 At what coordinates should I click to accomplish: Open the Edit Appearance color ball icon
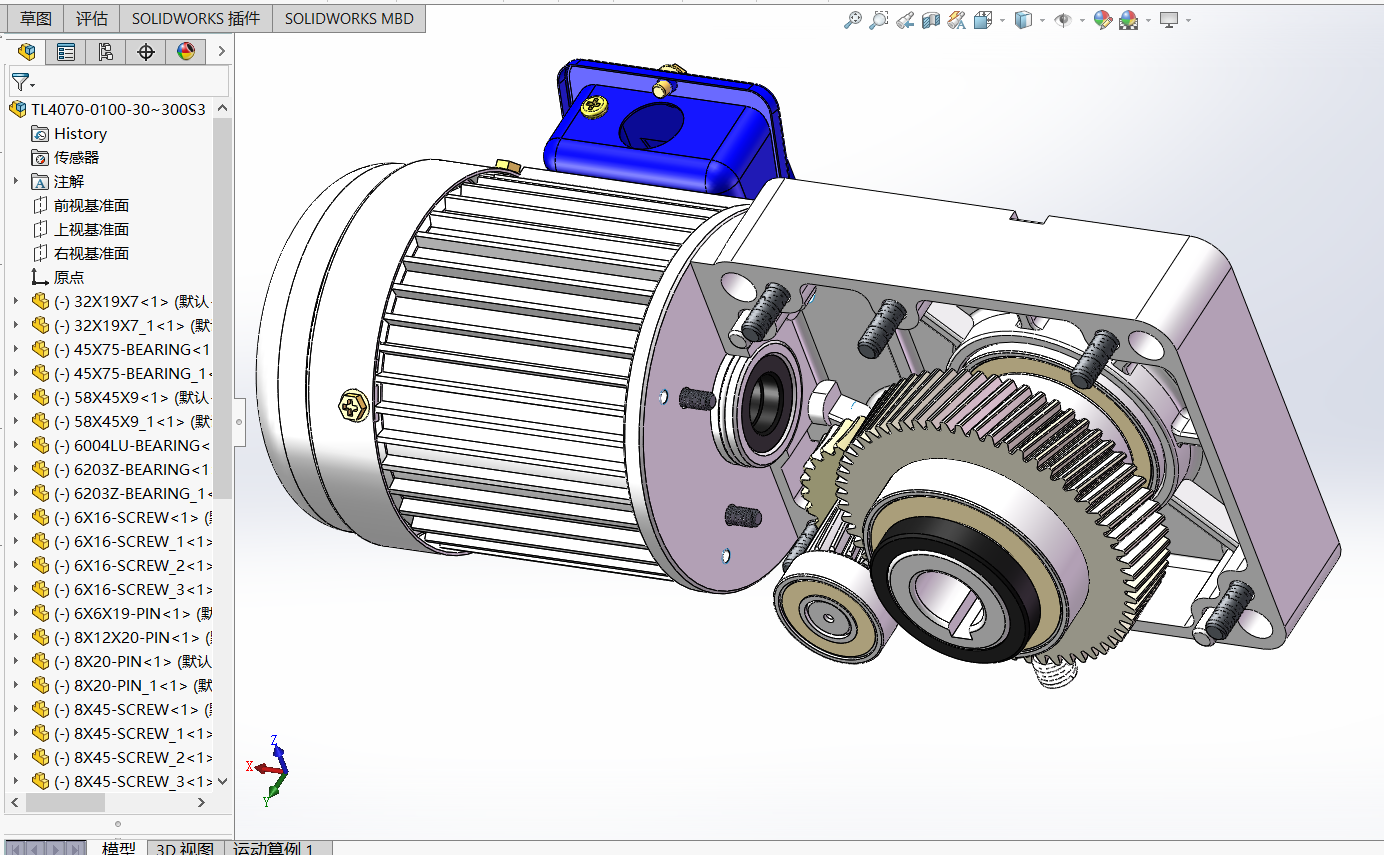pyautogui.click(x=1103, y=19)
